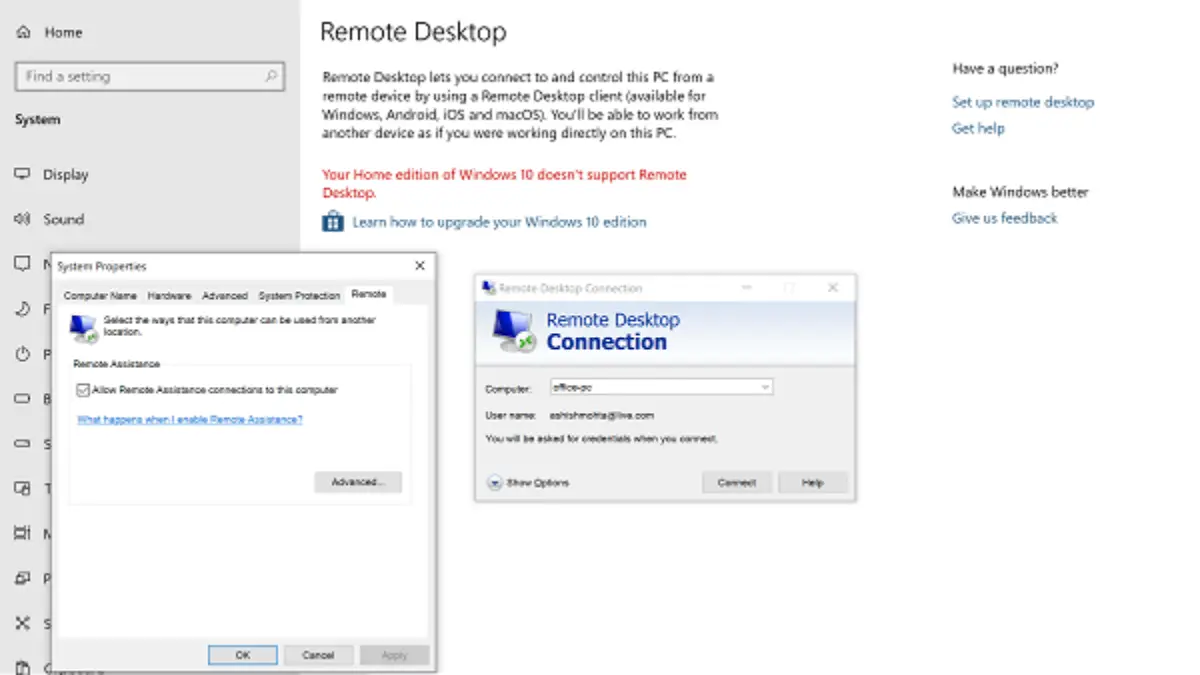Confirm System Properties with the OK button
Viewport: 1200px width, 675px height.
pos(243,655)
